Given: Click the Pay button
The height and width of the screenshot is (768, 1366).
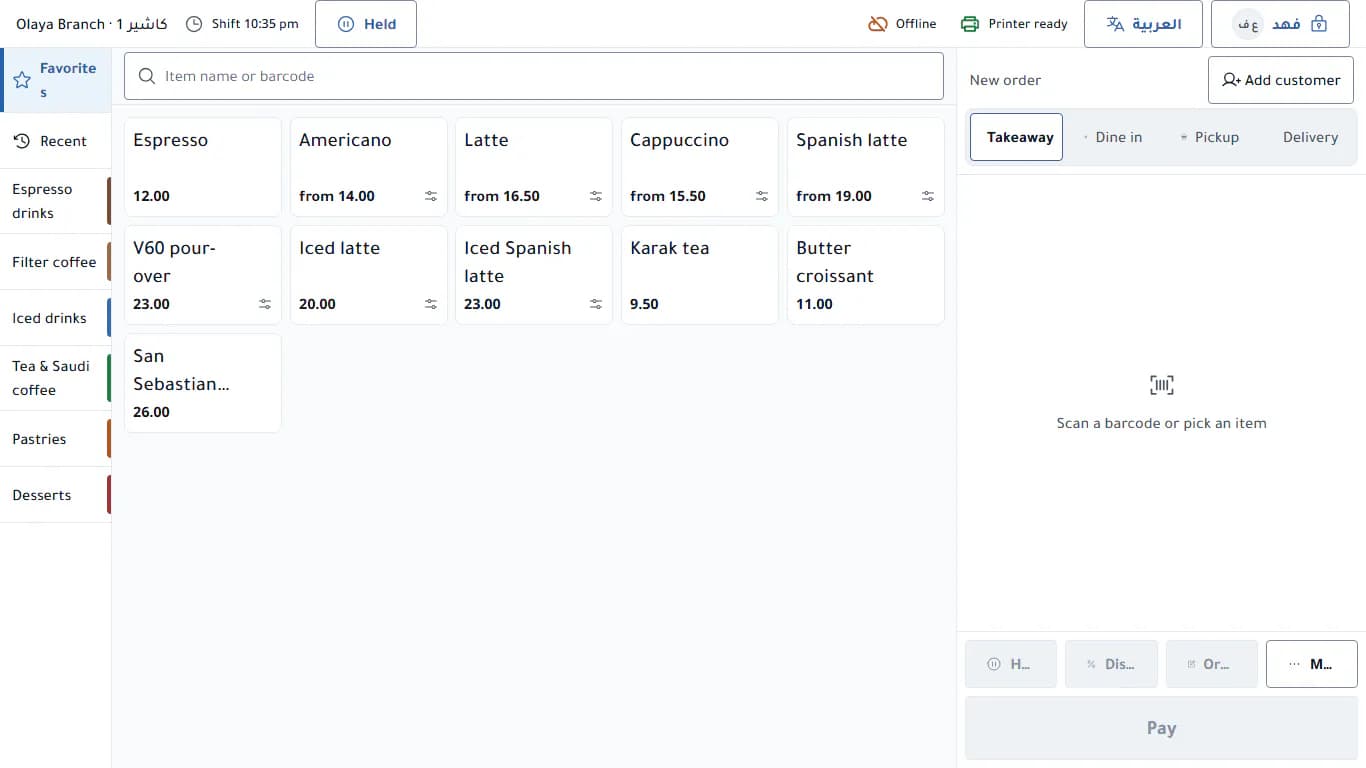Looking at the screenshot, I should click(1161, 728).
